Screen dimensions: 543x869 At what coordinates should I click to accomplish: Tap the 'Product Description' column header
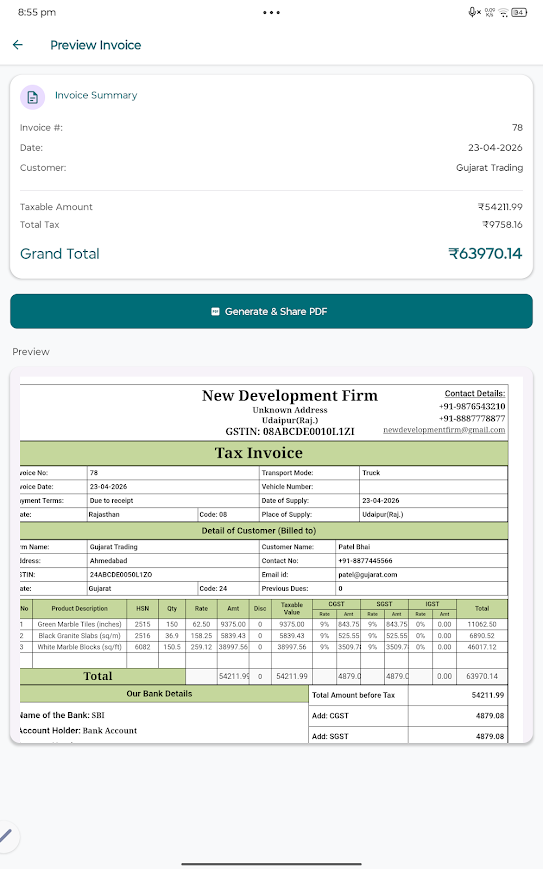[79, 609]
